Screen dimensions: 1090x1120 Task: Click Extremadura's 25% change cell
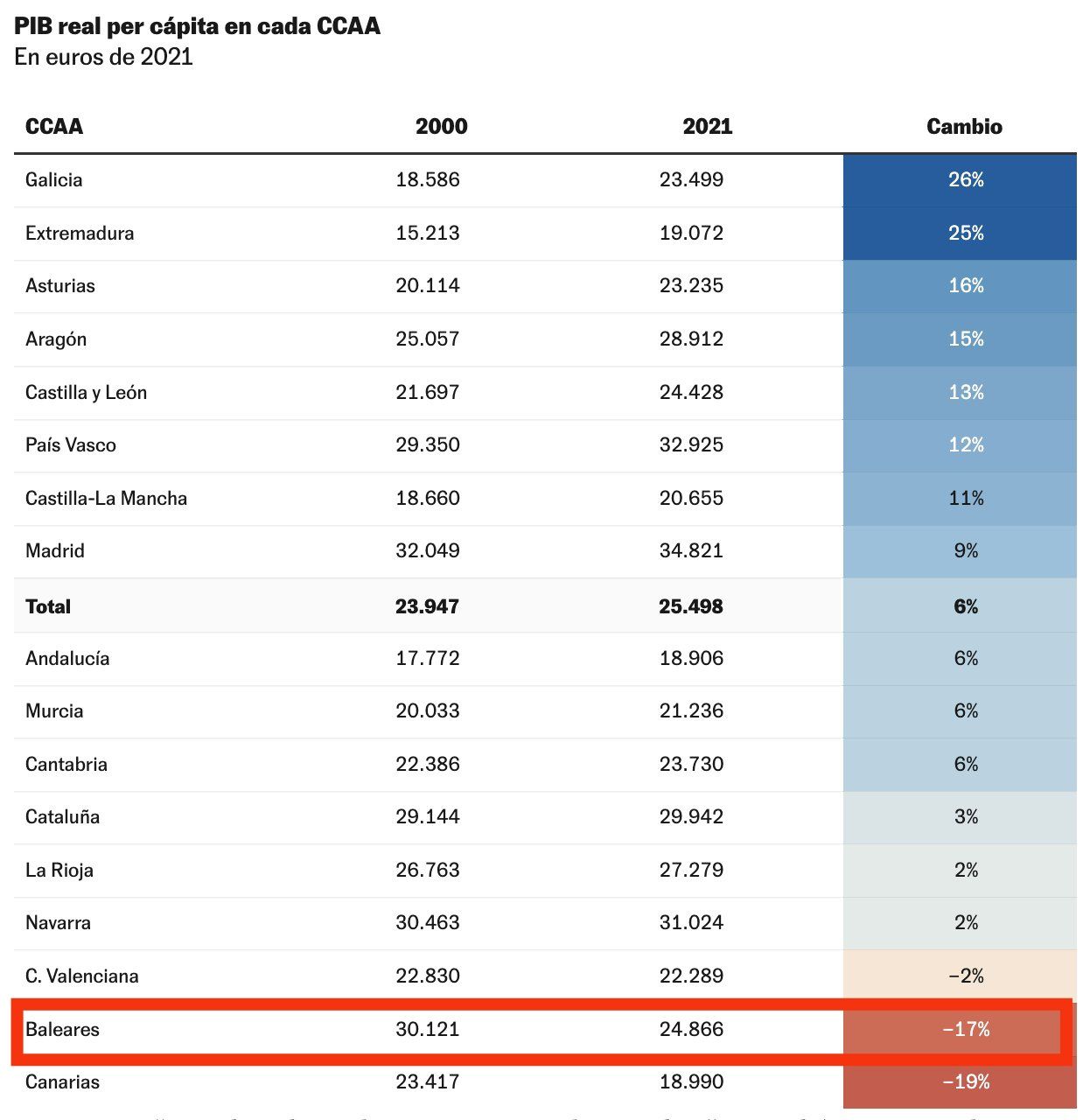point(965,234)
